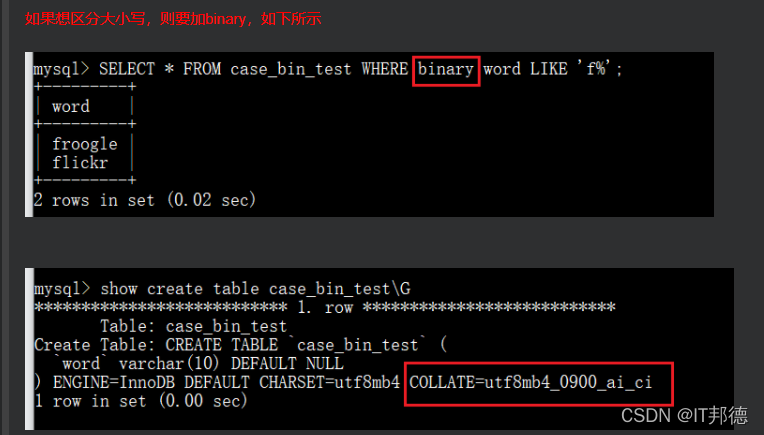Click the 'Table: case_bin_test' line
The image size is (764, 435).
click(x=193, y=326)
